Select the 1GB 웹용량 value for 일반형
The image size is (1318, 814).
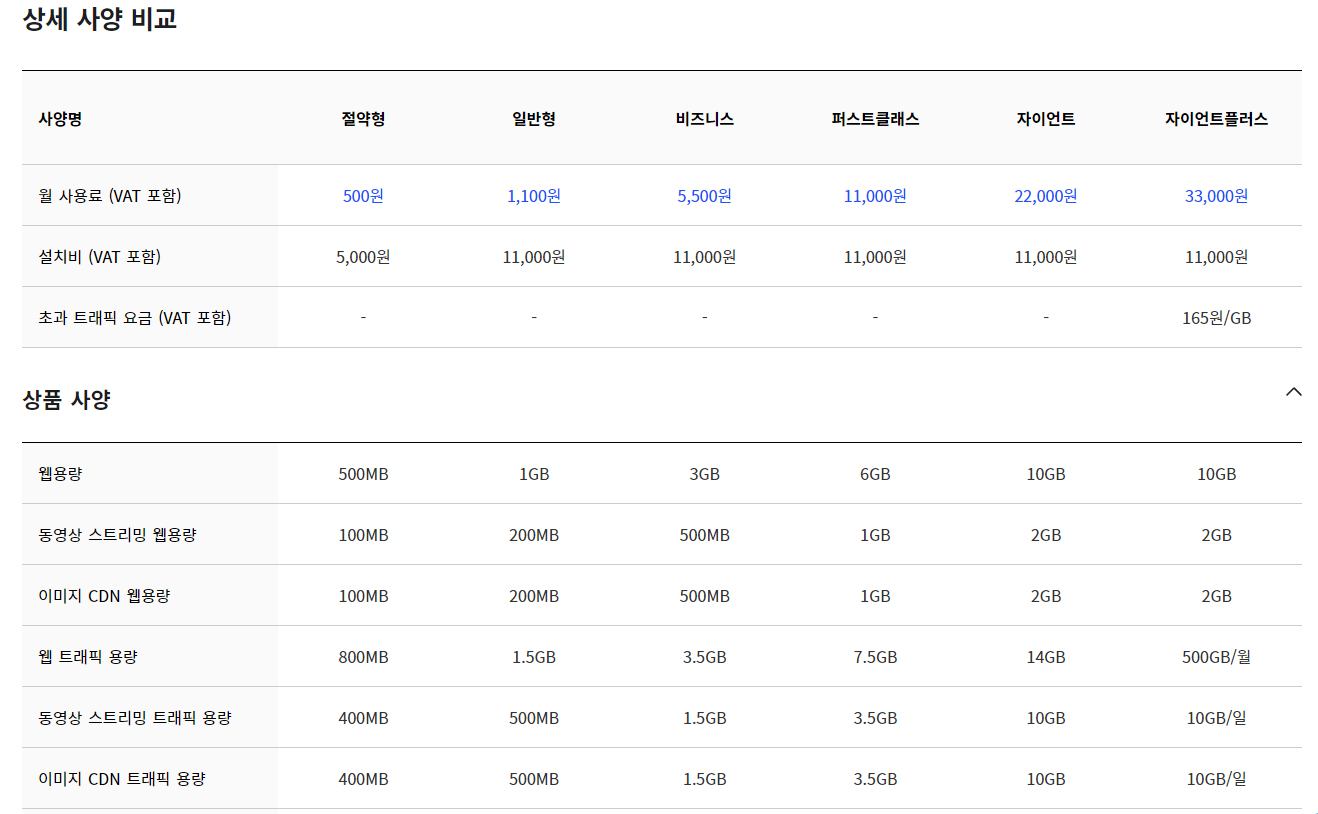(534, 474)
